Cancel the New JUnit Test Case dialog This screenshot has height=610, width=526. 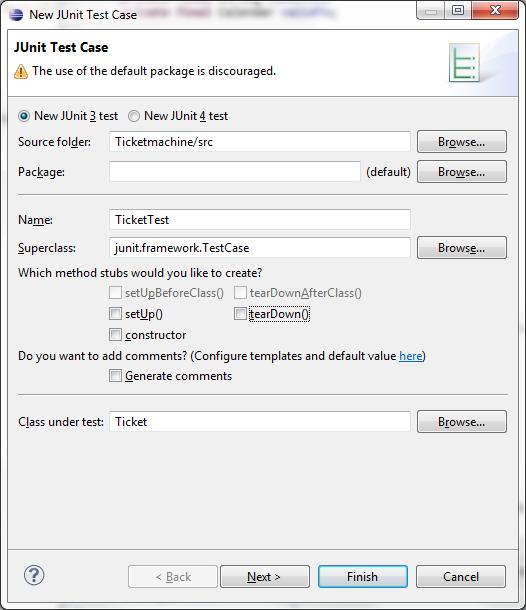click(461, 577)
